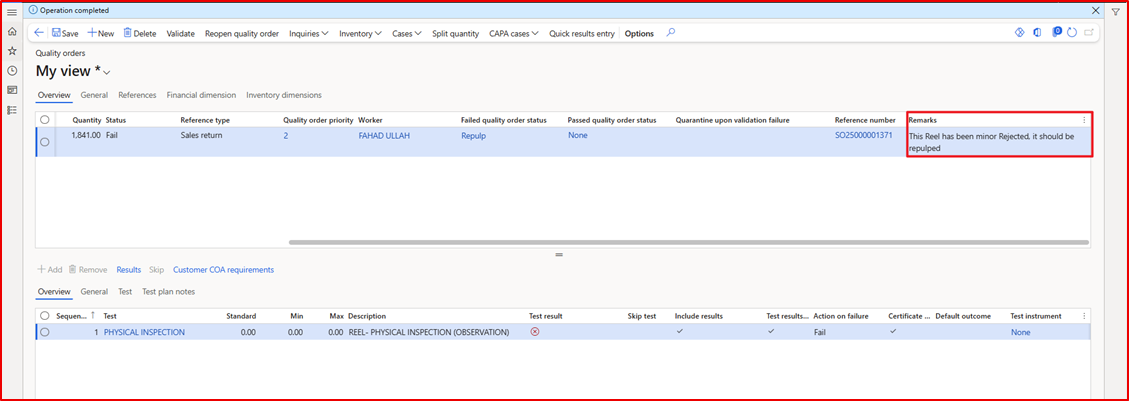This screenshot has width=1129, height=401.
Task: Select the PHYSICAL INSPECTION test row radio
Action: pyautogui.click(x=45, y=332)
